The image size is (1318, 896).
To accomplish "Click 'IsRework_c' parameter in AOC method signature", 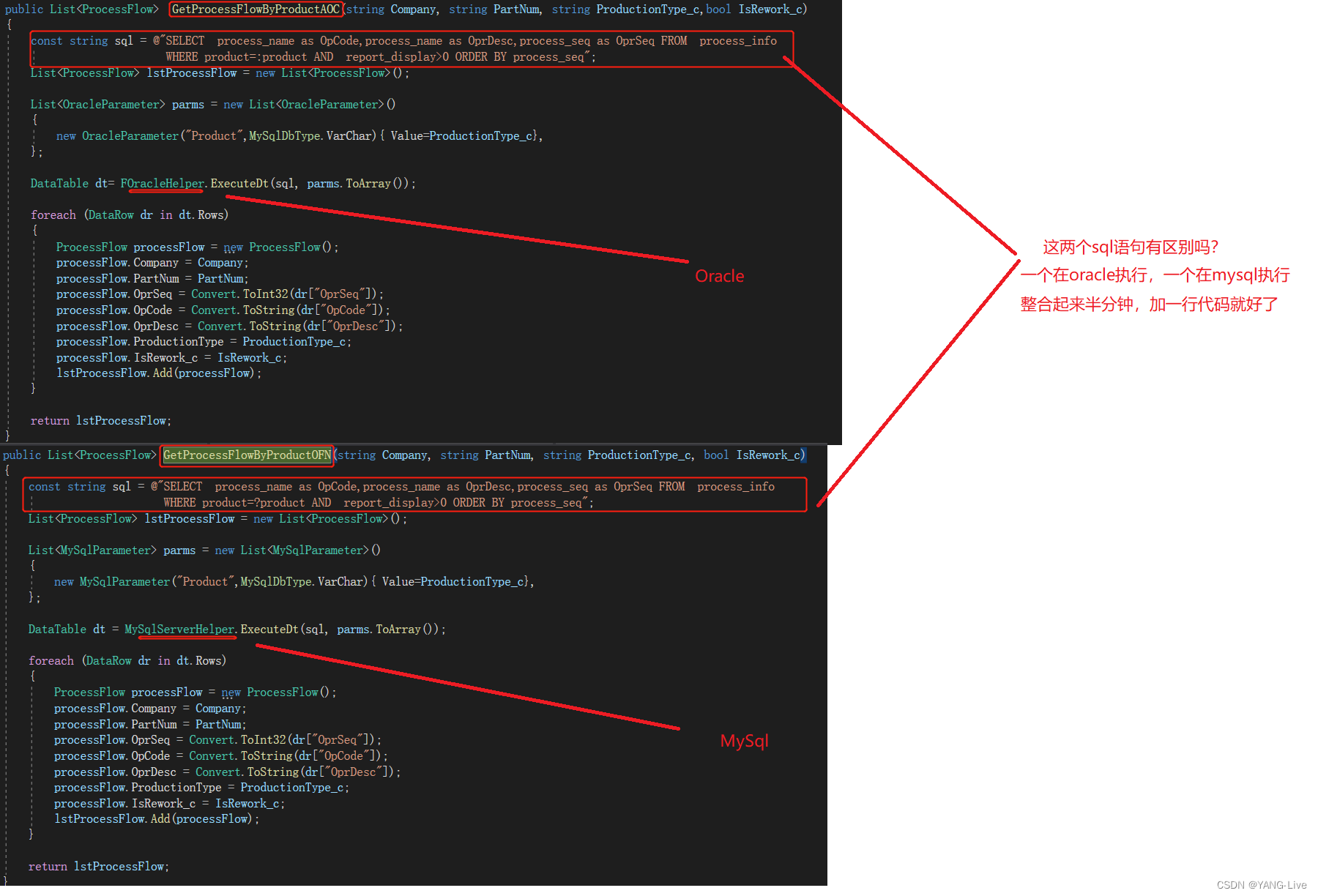I will [x=770, y=10].
